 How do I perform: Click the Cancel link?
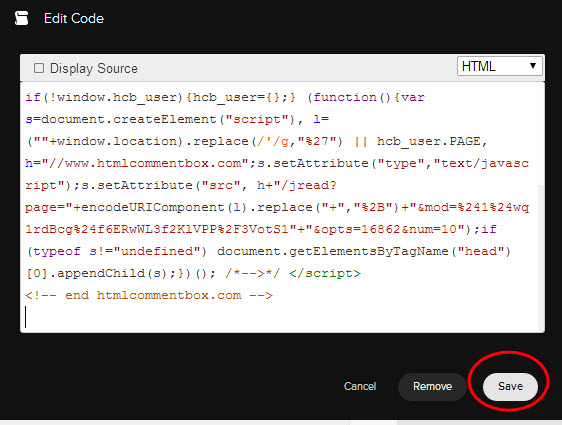pos(360,386)
